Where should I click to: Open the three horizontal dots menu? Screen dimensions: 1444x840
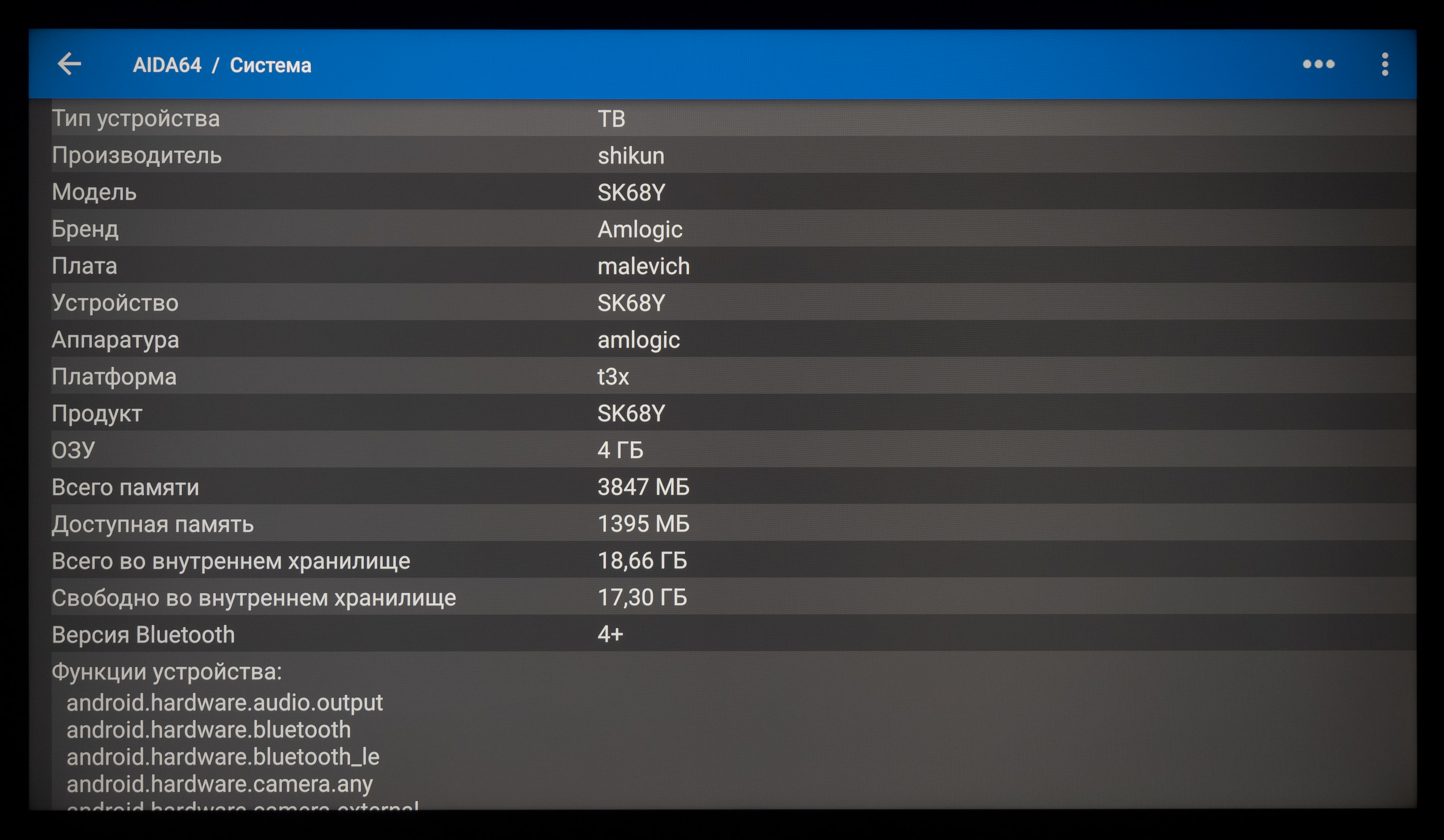1318,64
